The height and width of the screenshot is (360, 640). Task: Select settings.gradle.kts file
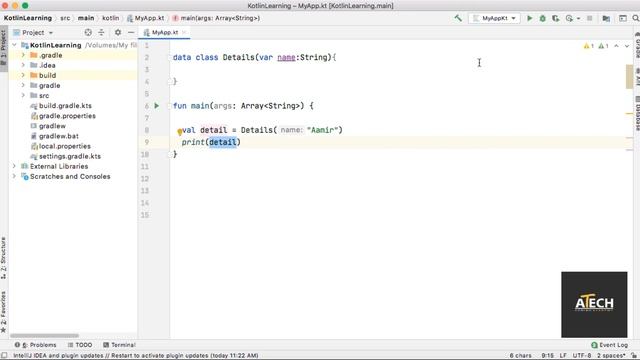click(66, 156)
